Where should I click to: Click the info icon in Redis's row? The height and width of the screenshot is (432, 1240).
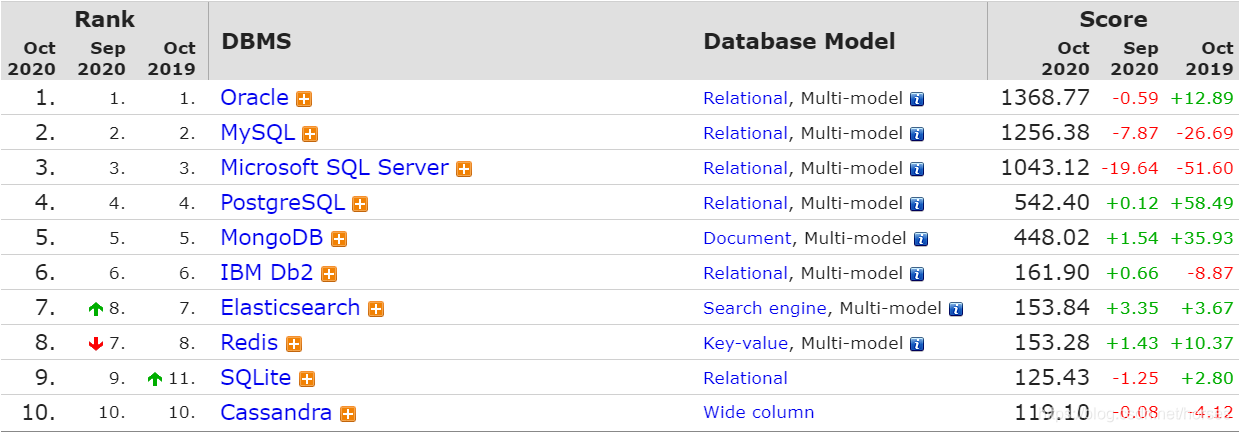[x=917, y=344]
